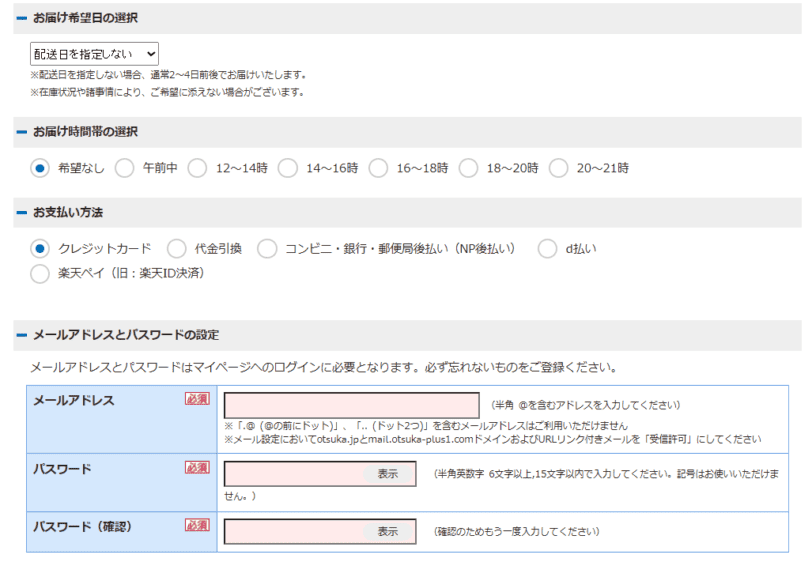Click the 必須 badge beside パスワード（確認）
The width and height of the screenshot is (812, 562).
point(197,525)
